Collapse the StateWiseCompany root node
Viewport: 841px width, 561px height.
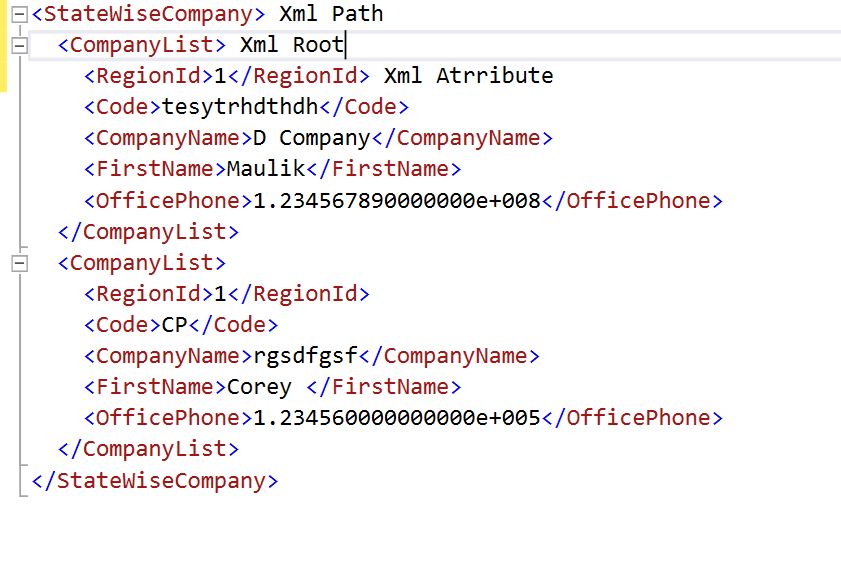pos(19,14)
